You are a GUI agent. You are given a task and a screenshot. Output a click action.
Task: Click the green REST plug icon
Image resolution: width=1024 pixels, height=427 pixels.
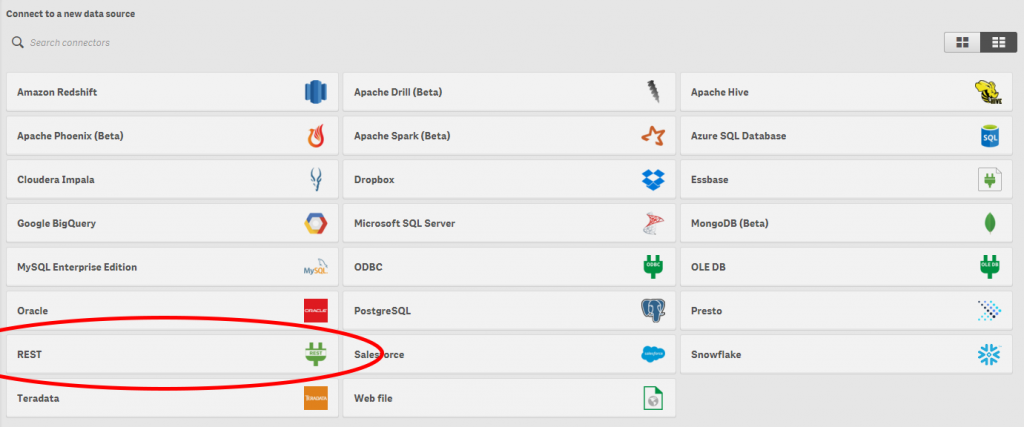pyautogui.click(x=315, y=354)
